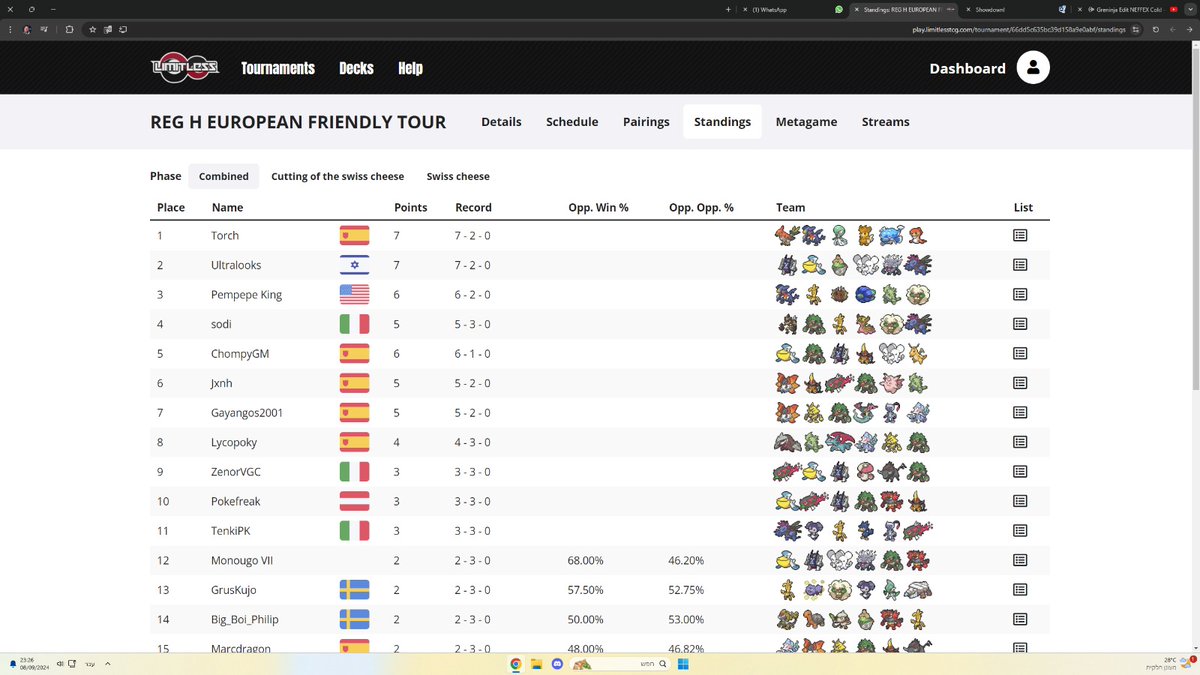Open player Pempepe King's profile link
1200x675 pixels.
click(246, 295)
